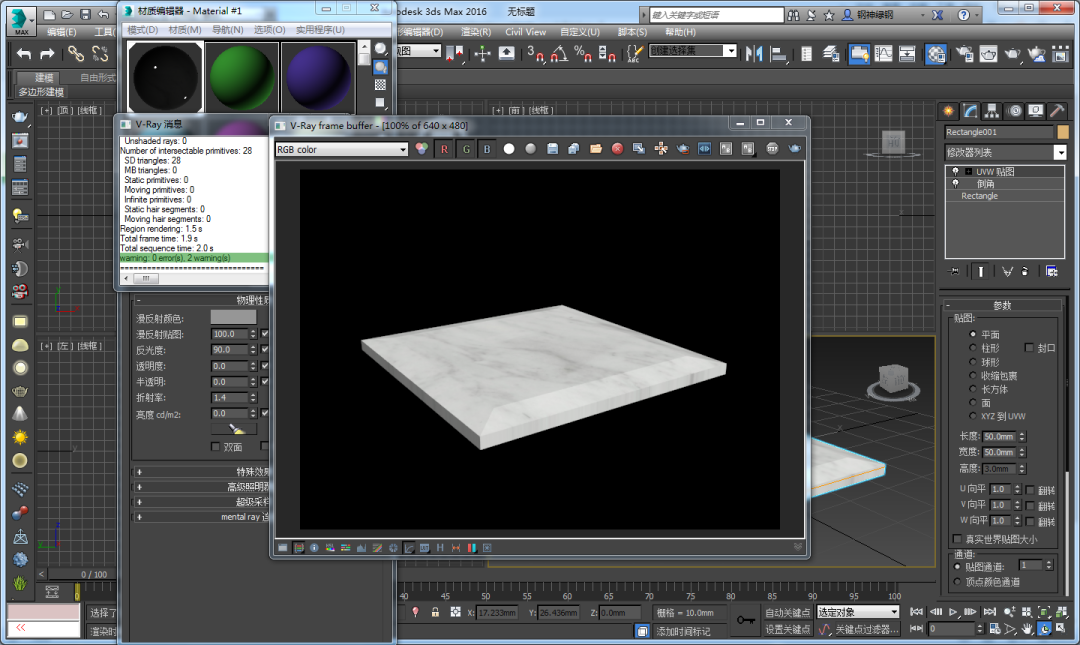Viewport: 1080px width, 645px height.
Task: Open the Utilities hammer panel tab
Action: click(1057, 111)
